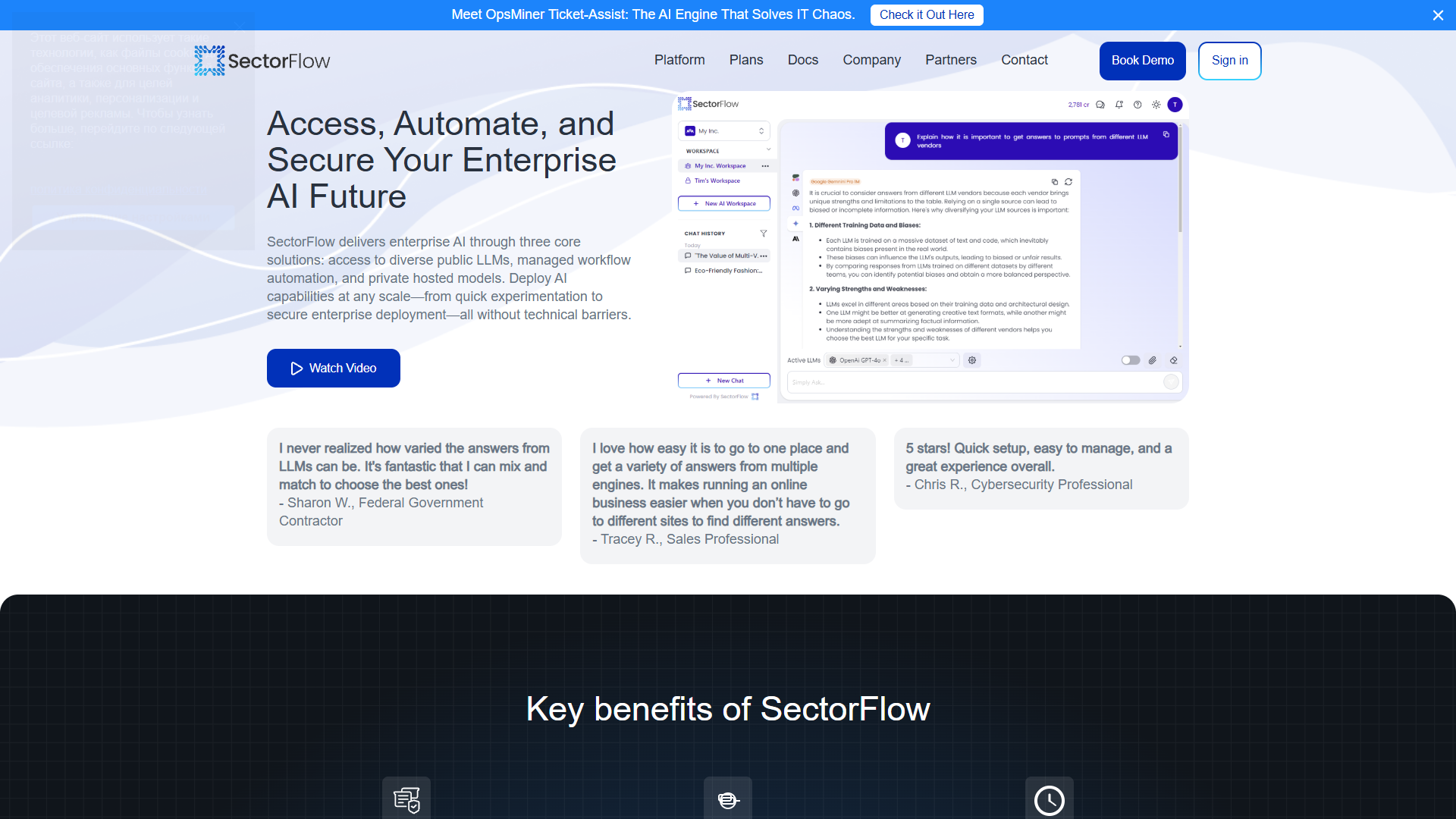Click the Powered By SectorFlow footer text
The width and height of the screenshot is (1456, 819).
(719, 397)
